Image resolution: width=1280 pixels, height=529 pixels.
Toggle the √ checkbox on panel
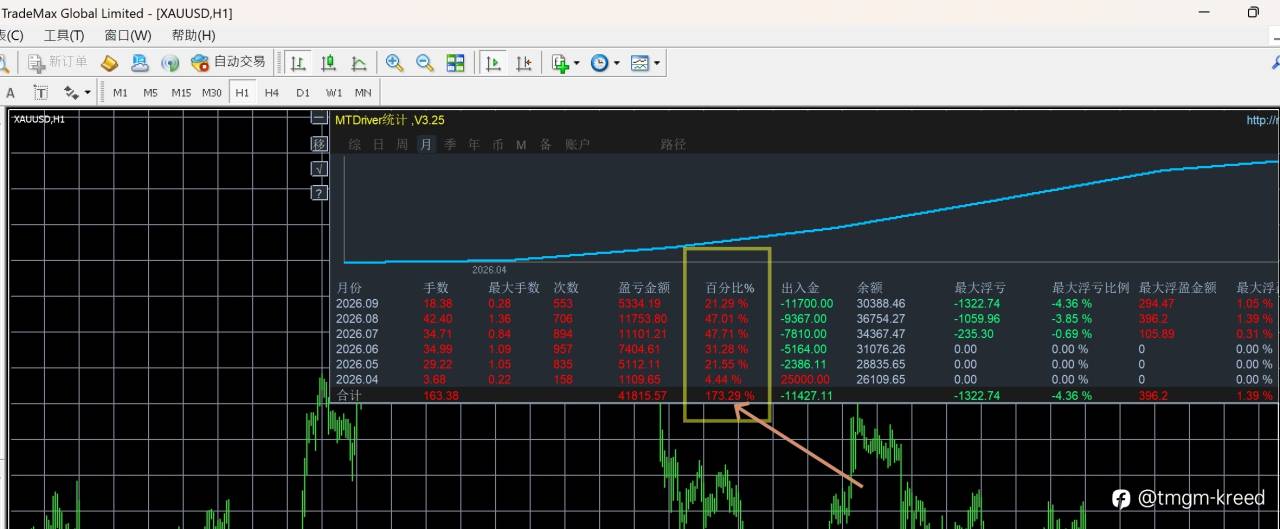(319, 169)
